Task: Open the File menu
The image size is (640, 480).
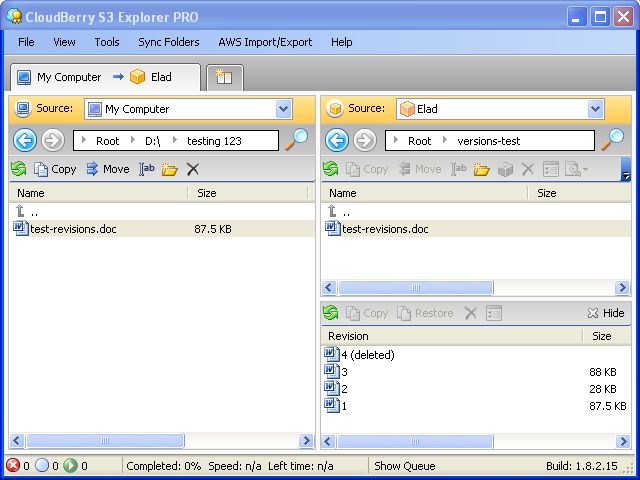Action: pos(26,42)
